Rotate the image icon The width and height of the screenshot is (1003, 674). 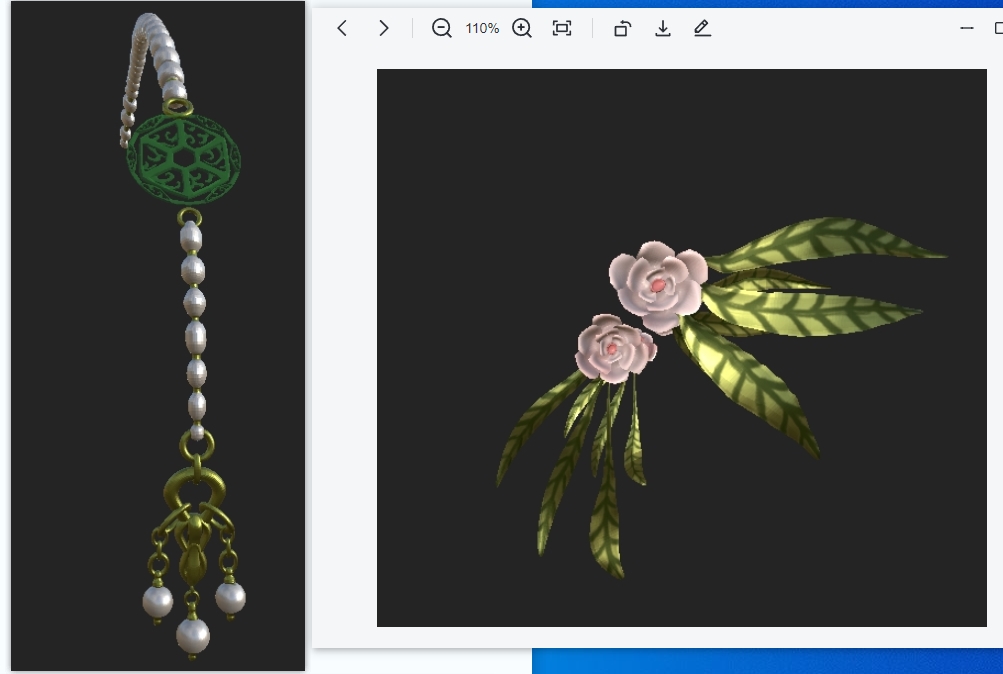click(622, 28)
